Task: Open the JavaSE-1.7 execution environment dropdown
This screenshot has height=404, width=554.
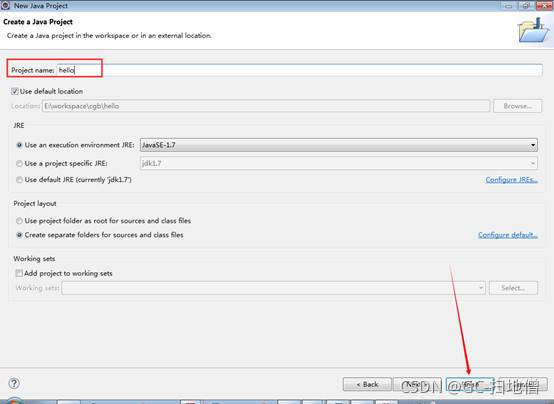Action: tap(339, 145)
